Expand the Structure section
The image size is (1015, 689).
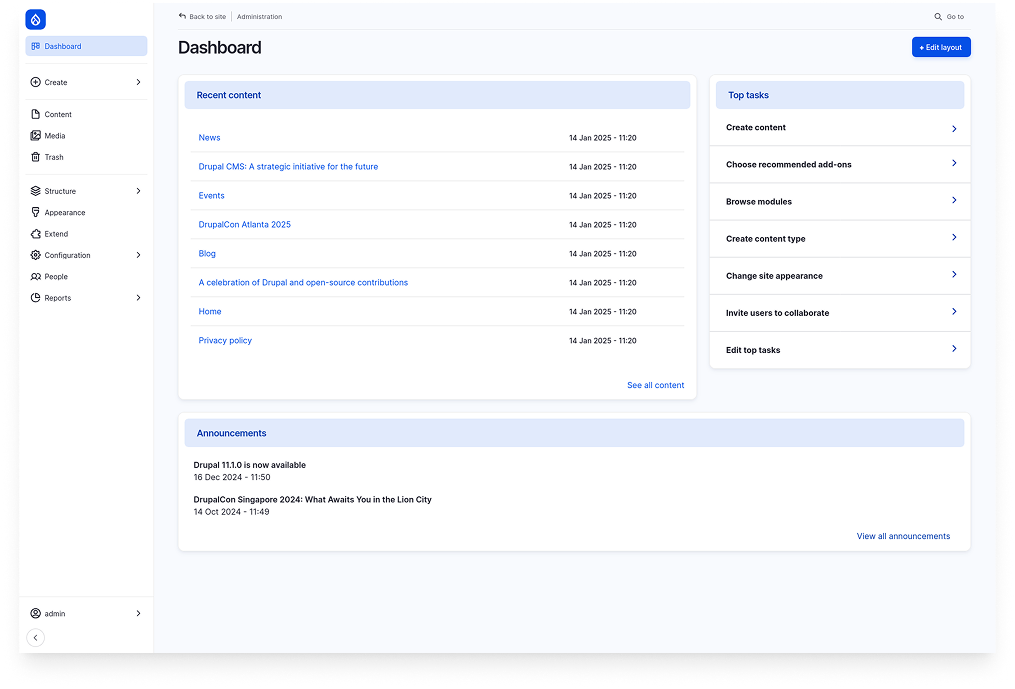click(60, 191)
